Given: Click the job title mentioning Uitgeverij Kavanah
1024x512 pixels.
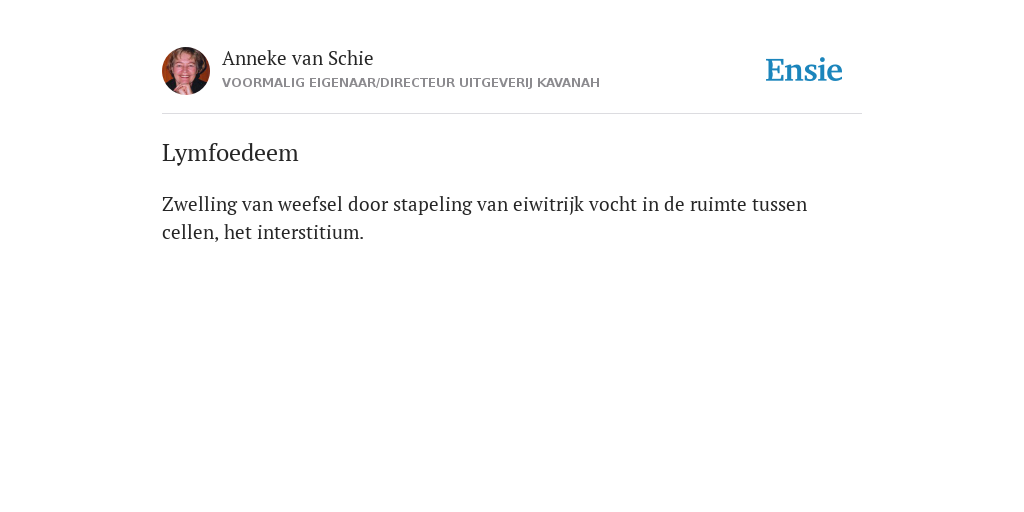Looking at the screenshot, I should click(411, 83).
